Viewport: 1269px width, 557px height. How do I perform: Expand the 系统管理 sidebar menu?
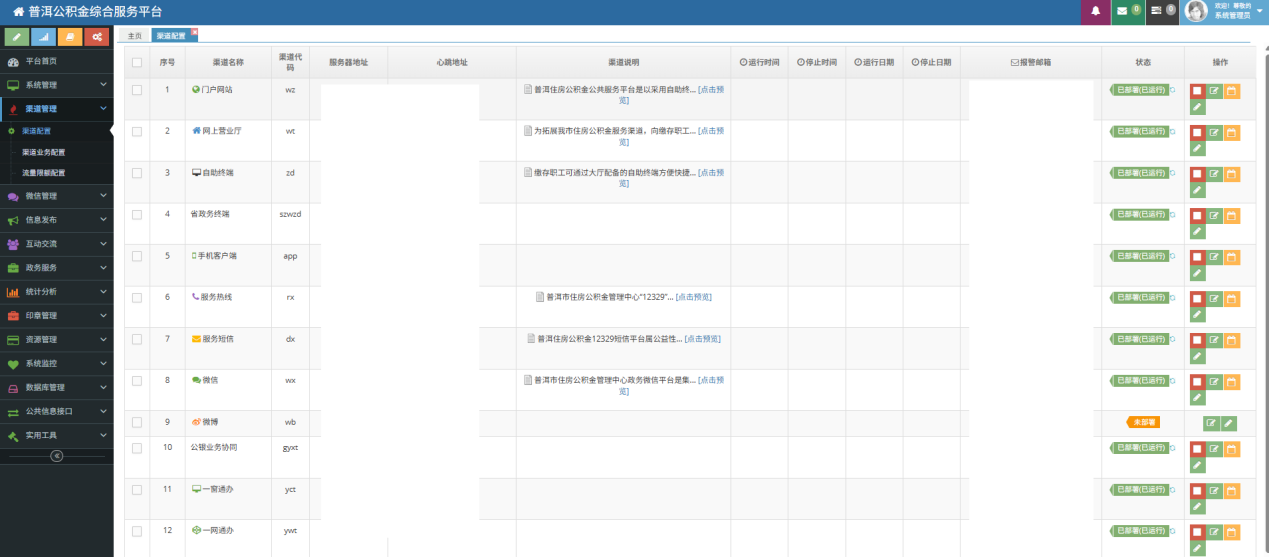tap(56, 85)
